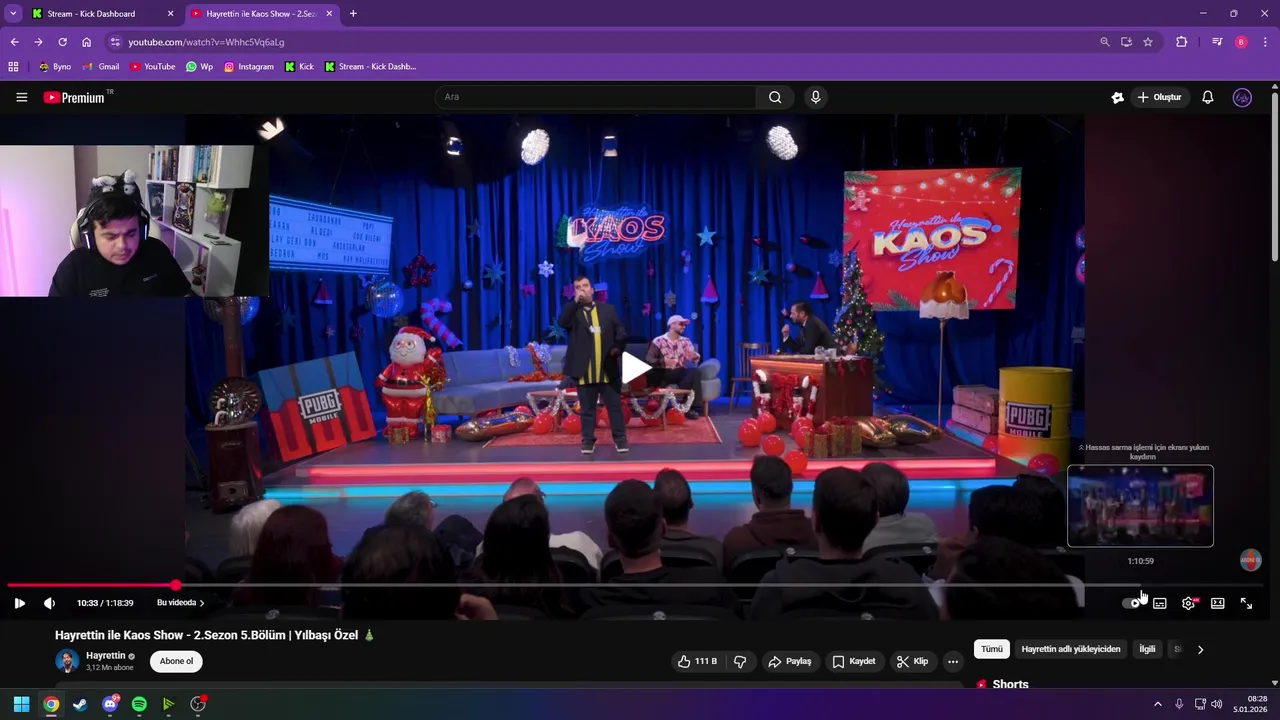
Task: Toggle subtitles with the captions icon
Action: 1160,603
